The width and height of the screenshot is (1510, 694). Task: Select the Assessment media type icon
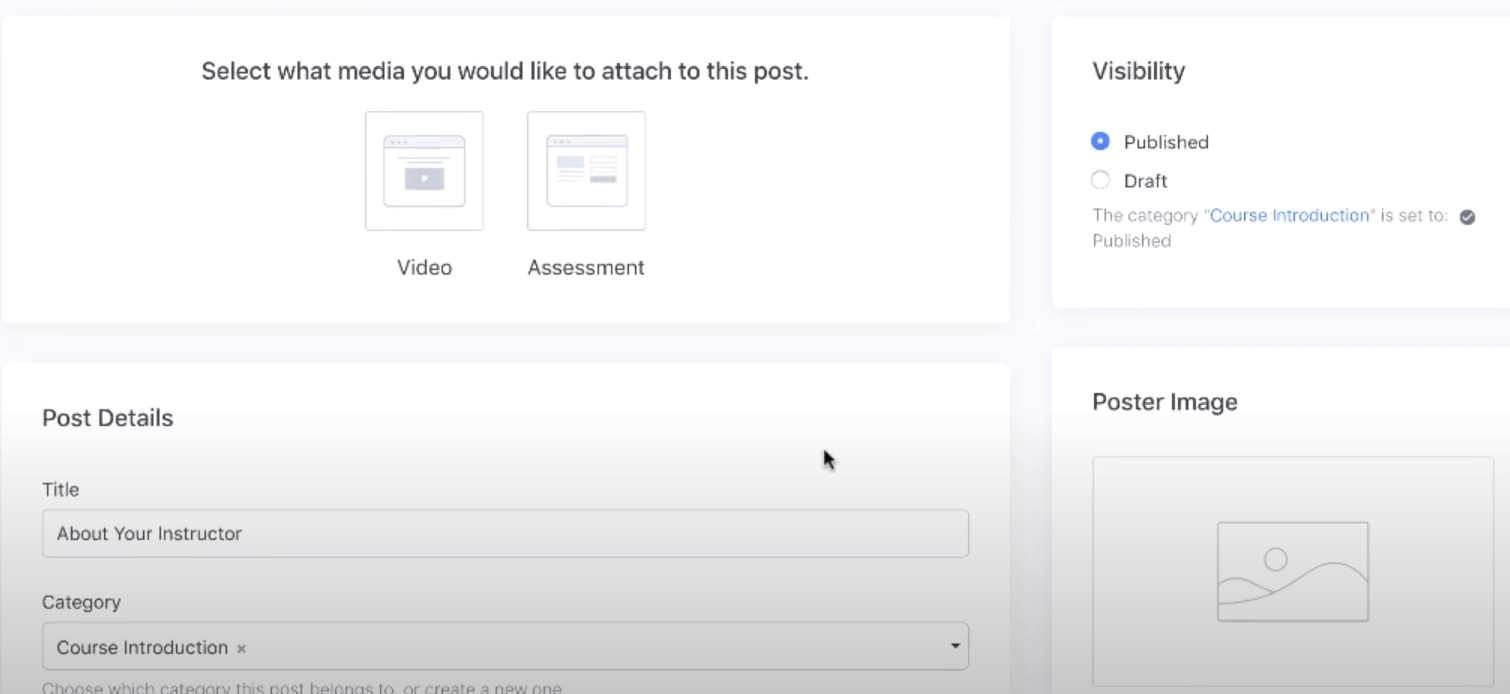(x=586, y=171)
